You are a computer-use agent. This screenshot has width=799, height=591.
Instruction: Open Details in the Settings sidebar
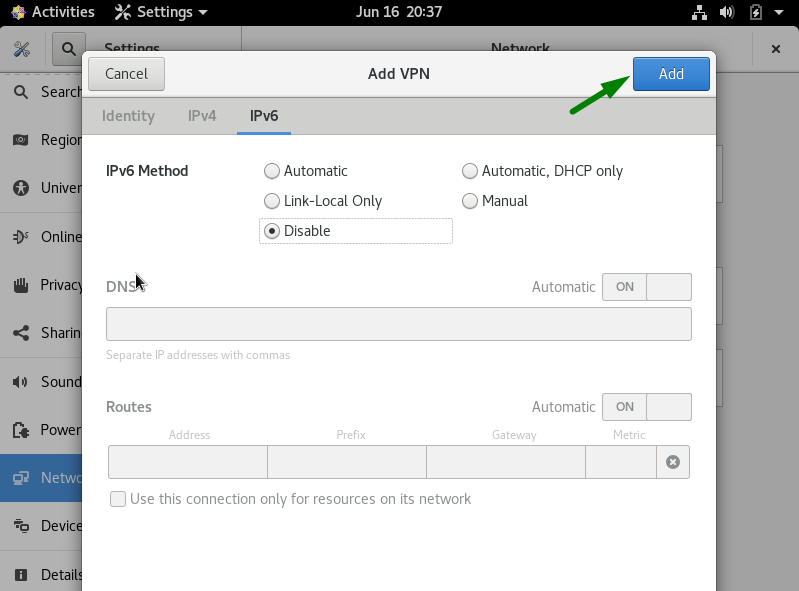coord(41,575)
